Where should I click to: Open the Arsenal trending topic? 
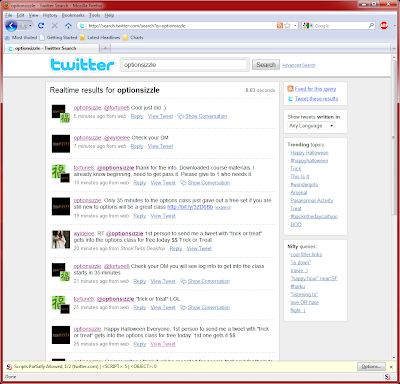tap(299, 193)
